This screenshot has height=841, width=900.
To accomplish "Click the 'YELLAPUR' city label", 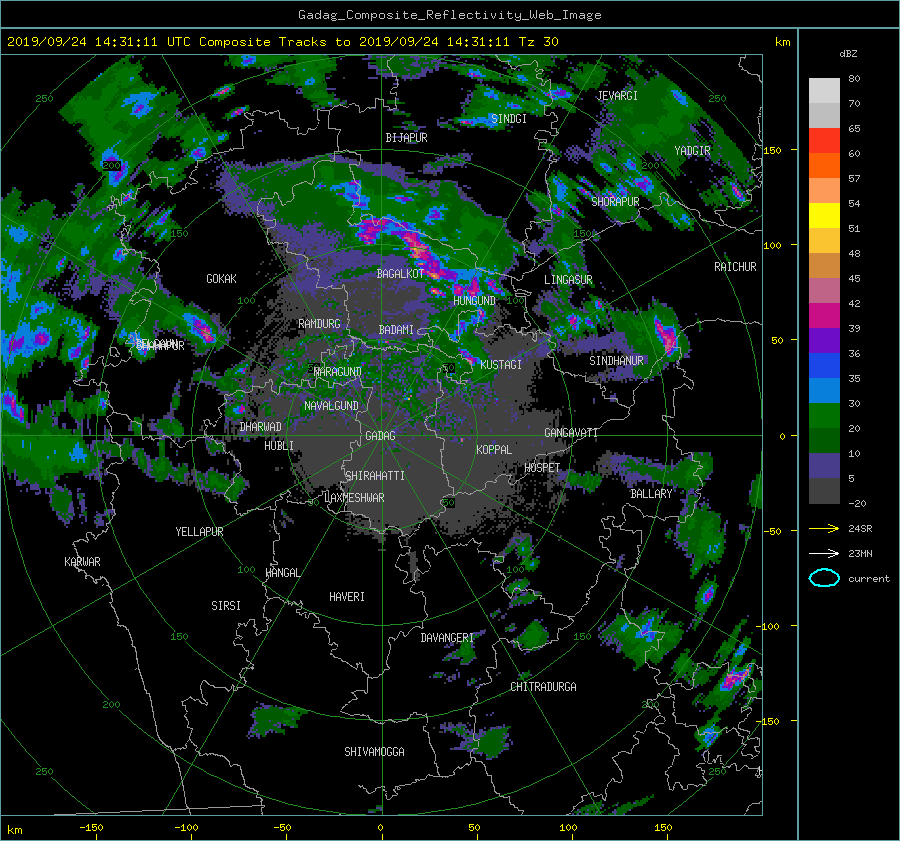I will (x=199, y=532).
